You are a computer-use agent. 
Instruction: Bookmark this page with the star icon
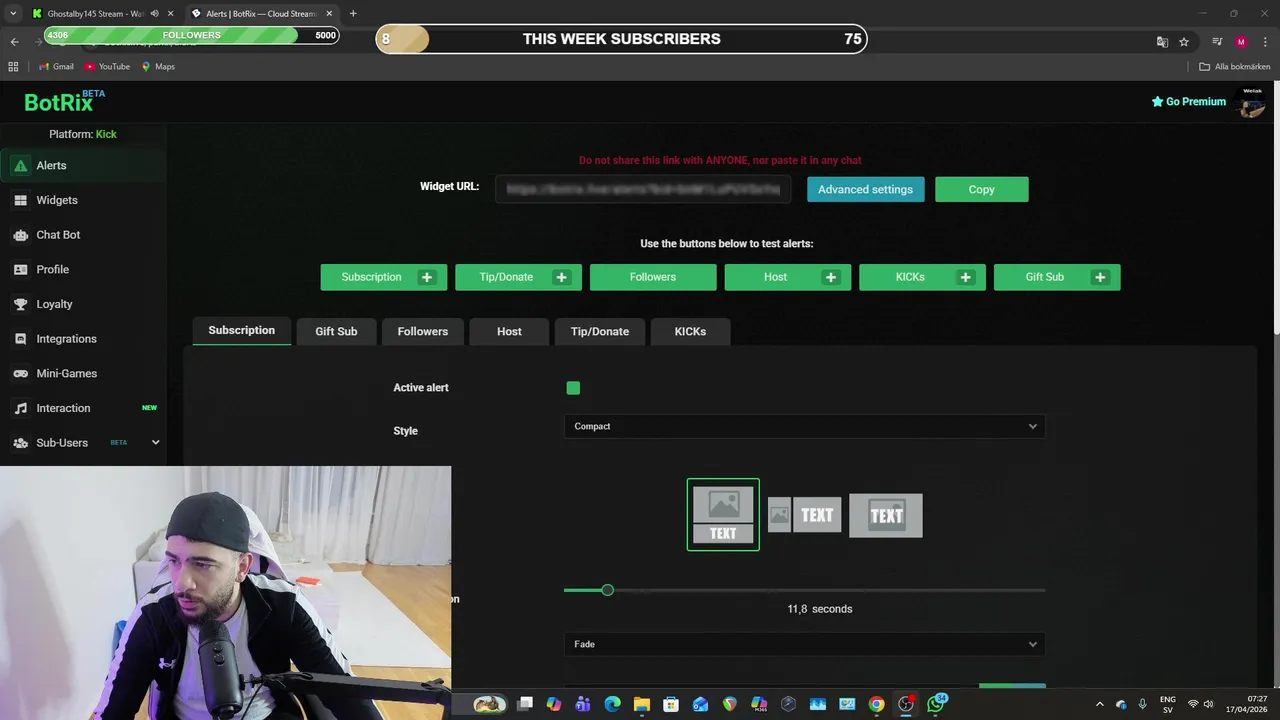tap(1184, 42)
